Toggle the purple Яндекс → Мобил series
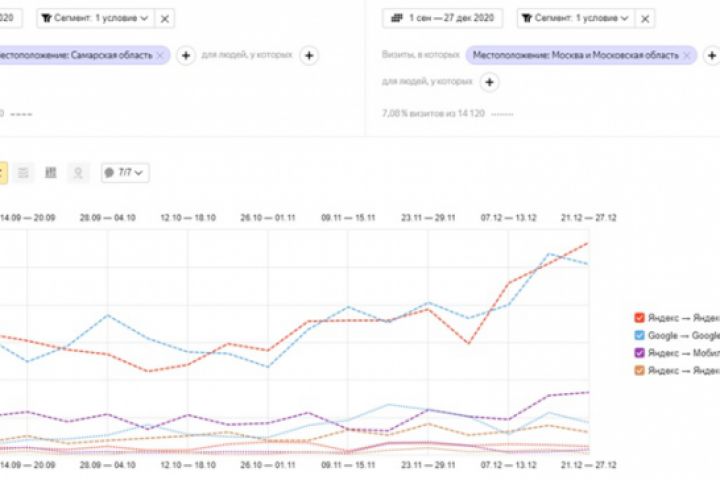The image size is (720, 480). click(639, 353)
